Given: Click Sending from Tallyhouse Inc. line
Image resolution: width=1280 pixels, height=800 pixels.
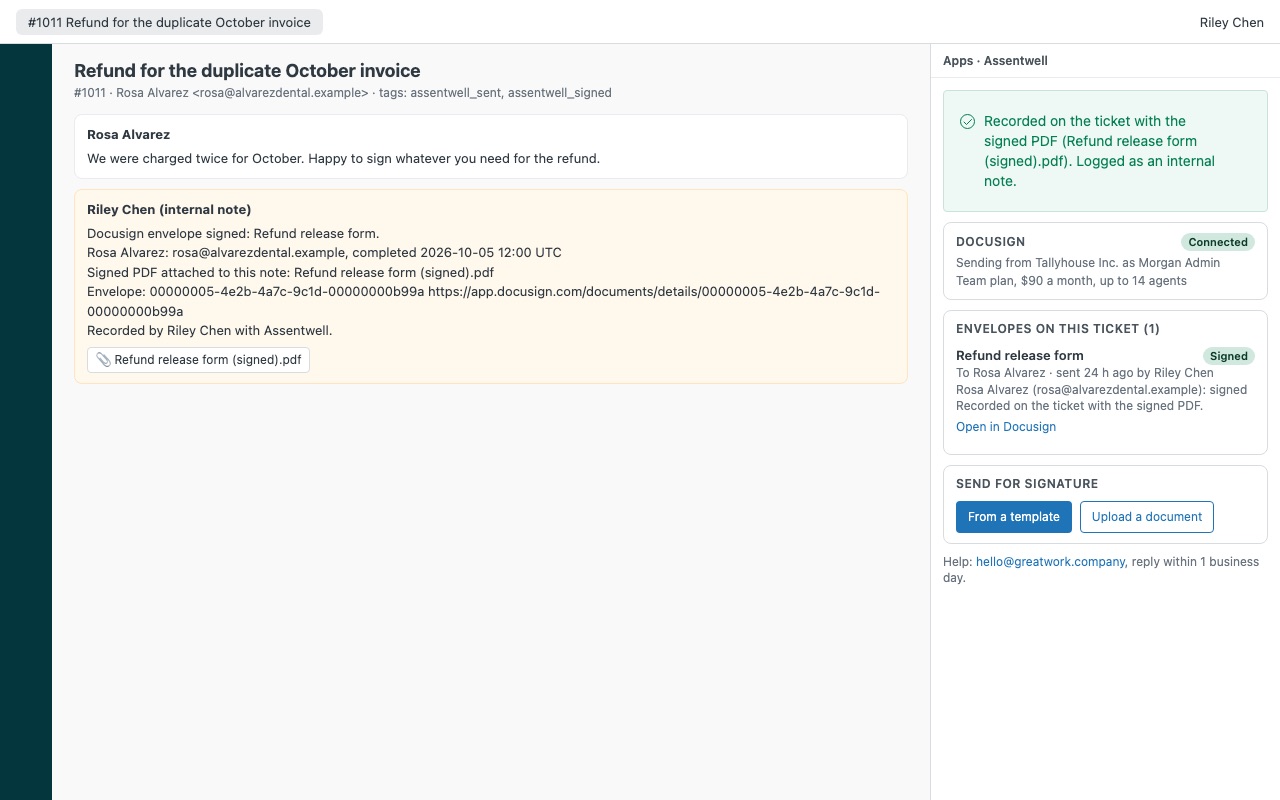Looking at the screenshot, I should 1088,263.
